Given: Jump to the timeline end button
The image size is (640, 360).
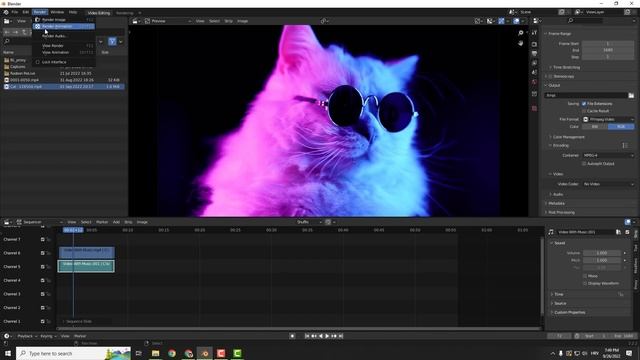Looking at the screenshot, I should point(341,336).
